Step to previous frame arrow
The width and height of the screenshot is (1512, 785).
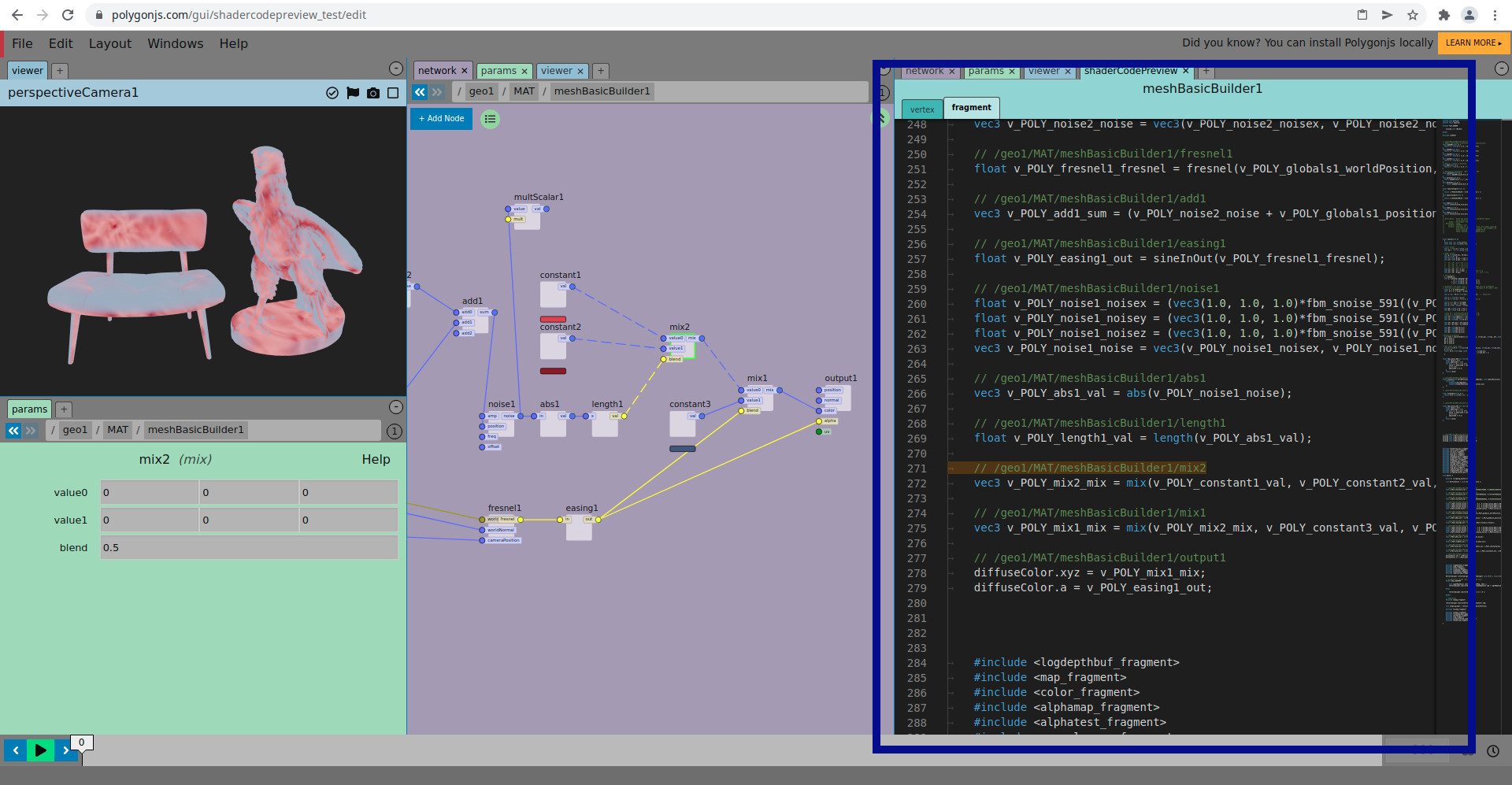point(15,750)
